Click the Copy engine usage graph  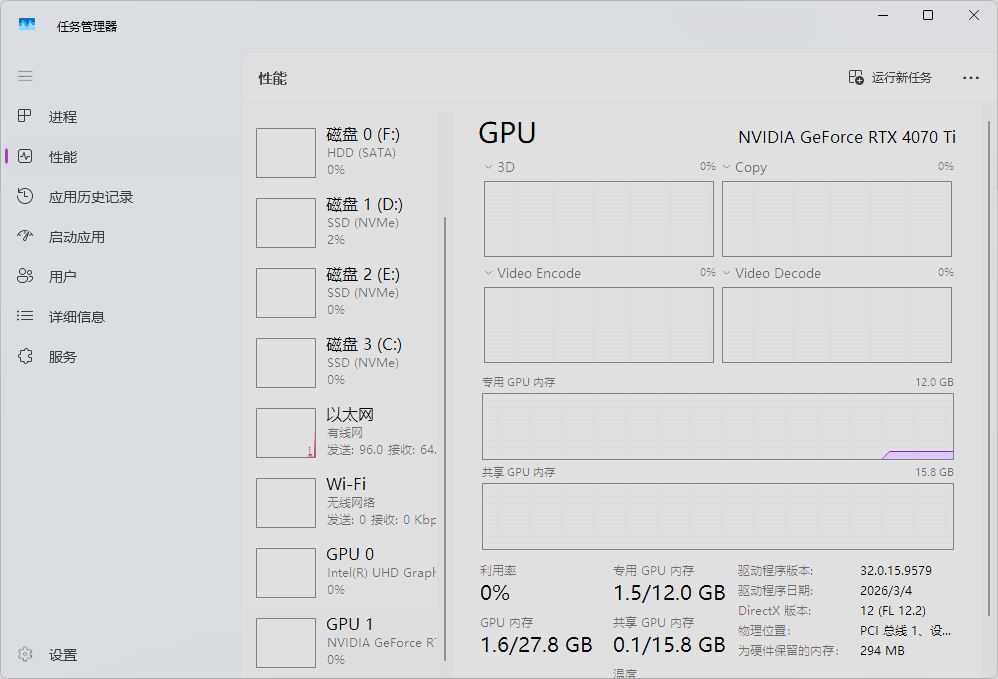click(x=837, y=219)
